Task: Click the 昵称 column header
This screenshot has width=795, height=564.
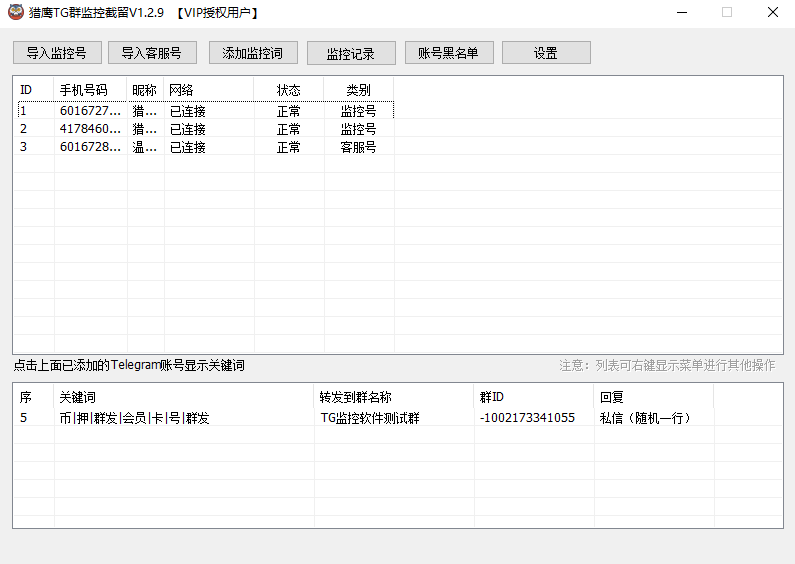Action: click(144, 90)
